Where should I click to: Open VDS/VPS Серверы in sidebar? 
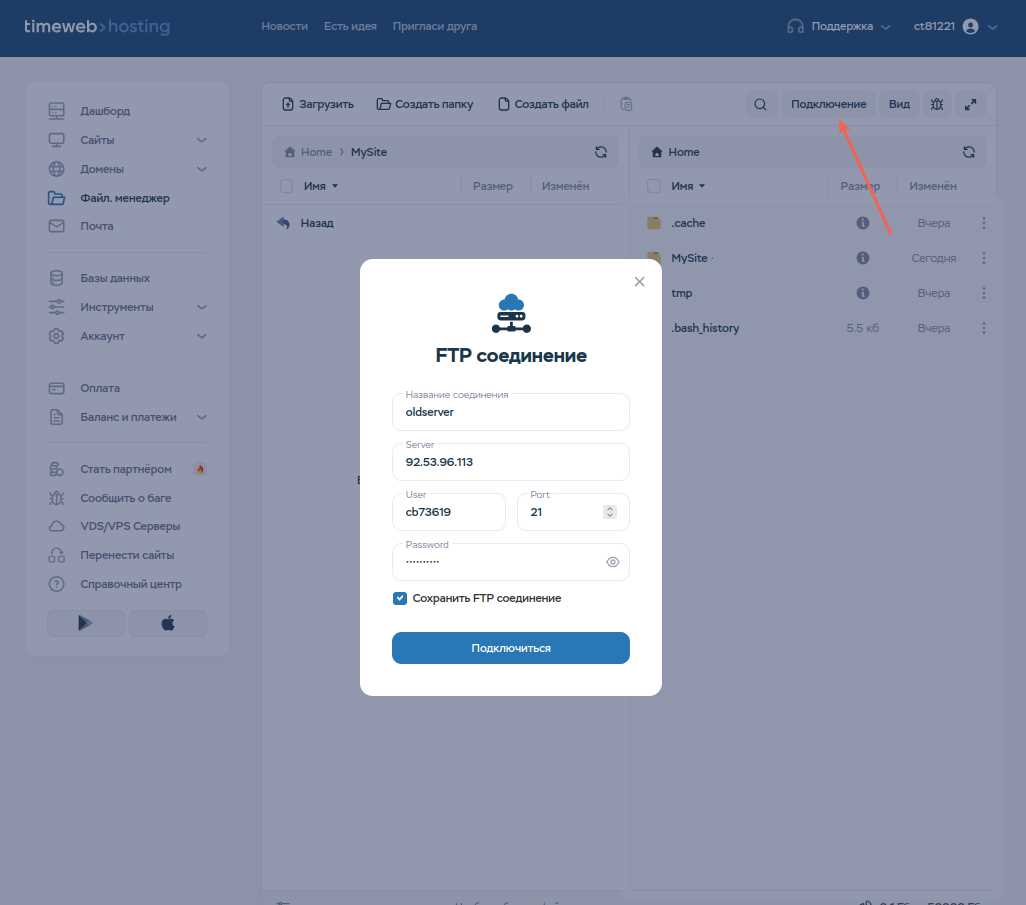(x=130, y=526)
